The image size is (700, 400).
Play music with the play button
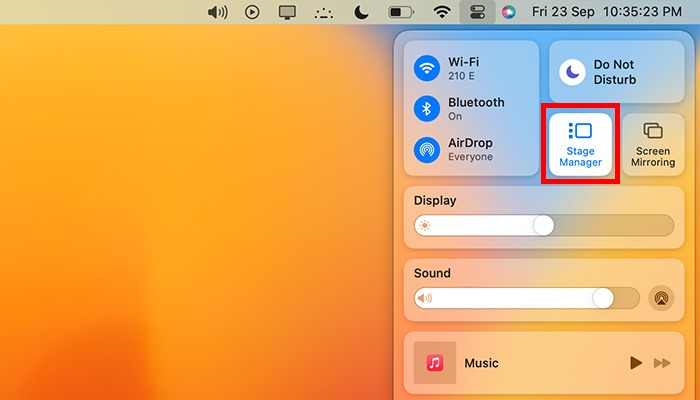tap(636, 363)
